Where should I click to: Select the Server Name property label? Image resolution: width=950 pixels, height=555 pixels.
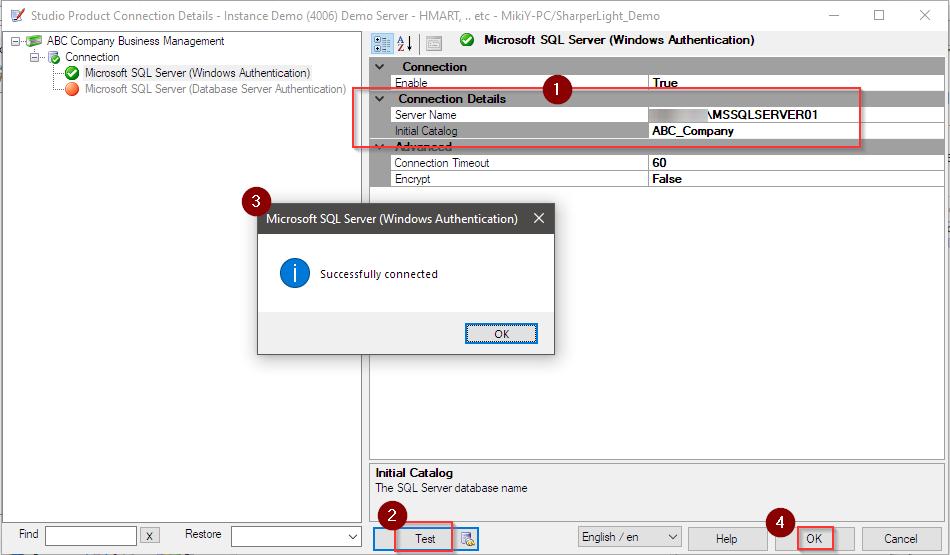coord(425,115)
